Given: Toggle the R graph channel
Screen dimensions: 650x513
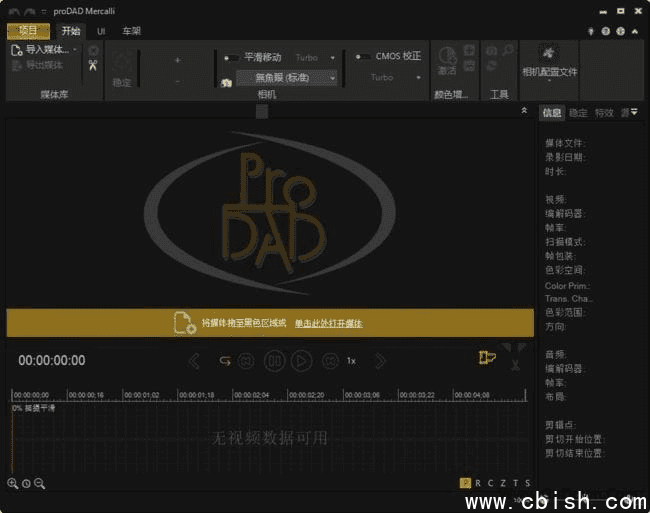Looking at the screenshot, I should (x=478, y=483).
